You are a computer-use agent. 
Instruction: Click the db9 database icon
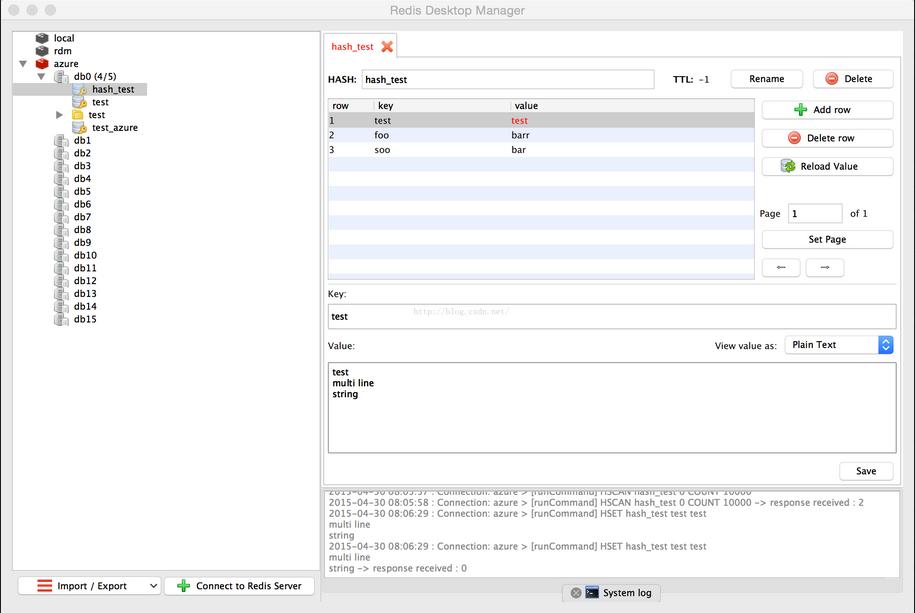coord(61,242)
